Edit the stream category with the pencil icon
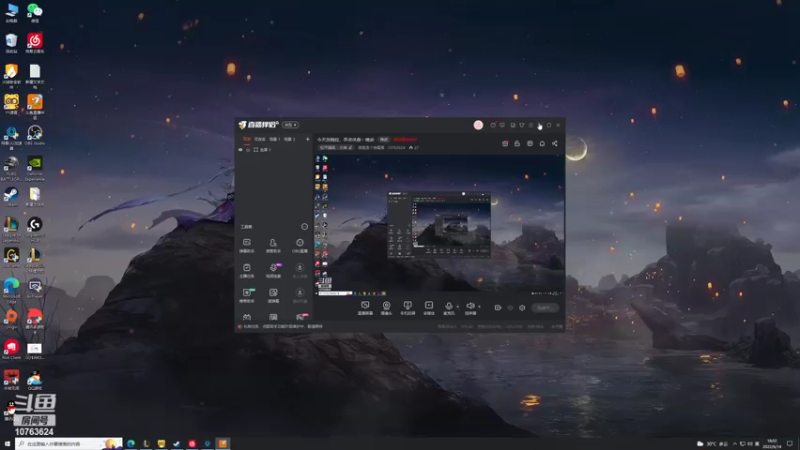The height and width of the screenshot is (450, 800). [x=350, y=147]
